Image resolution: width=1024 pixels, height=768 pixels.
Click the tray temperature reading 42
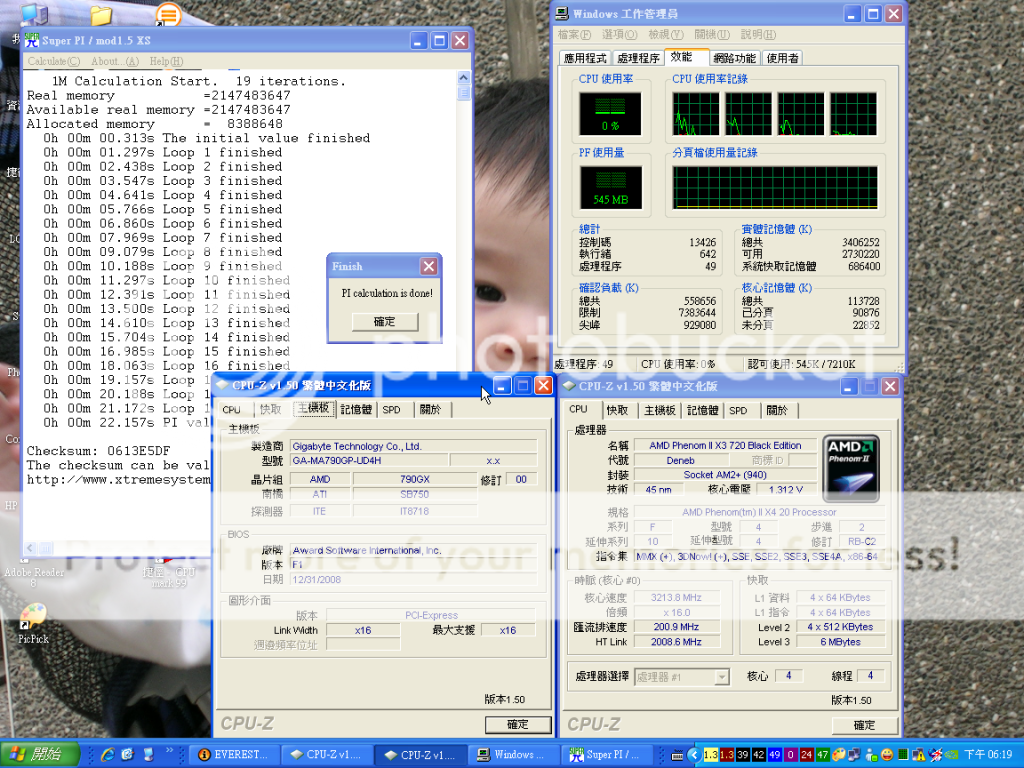759,755
